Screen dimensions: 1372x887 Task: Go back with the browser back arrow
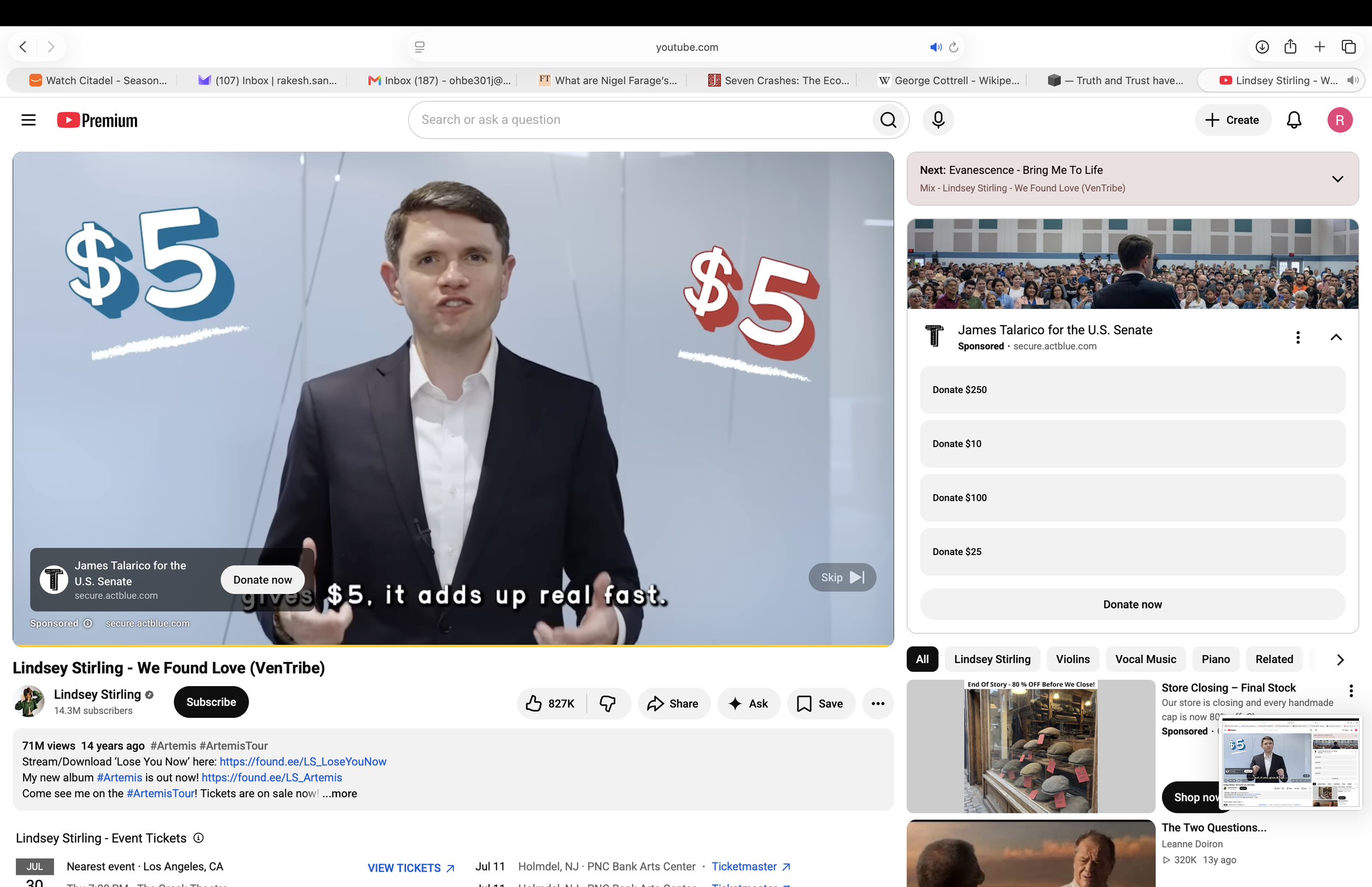(23, 47)
